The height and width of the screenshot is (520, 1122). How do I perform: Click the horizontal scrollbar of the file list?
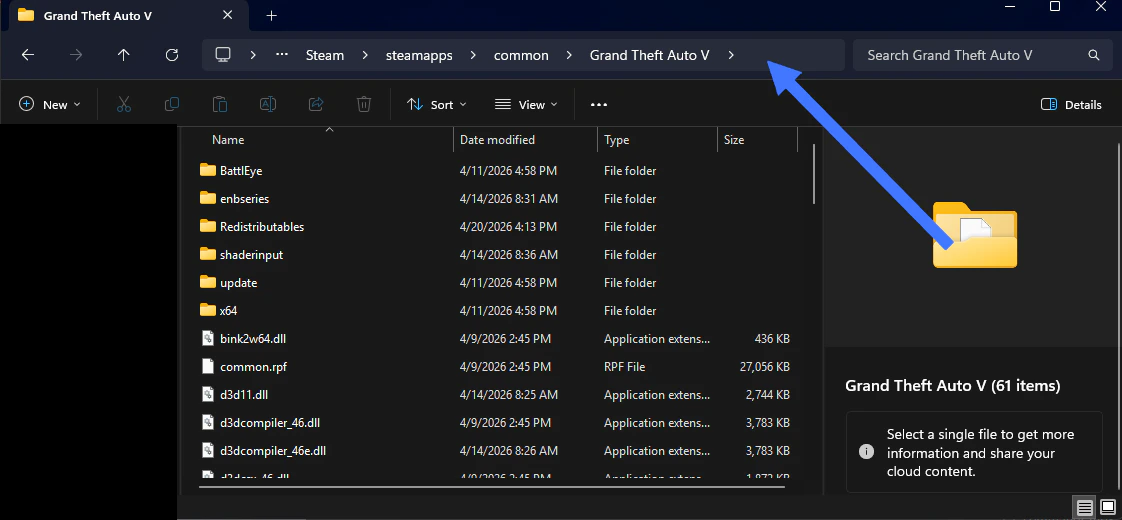[492, 487]
